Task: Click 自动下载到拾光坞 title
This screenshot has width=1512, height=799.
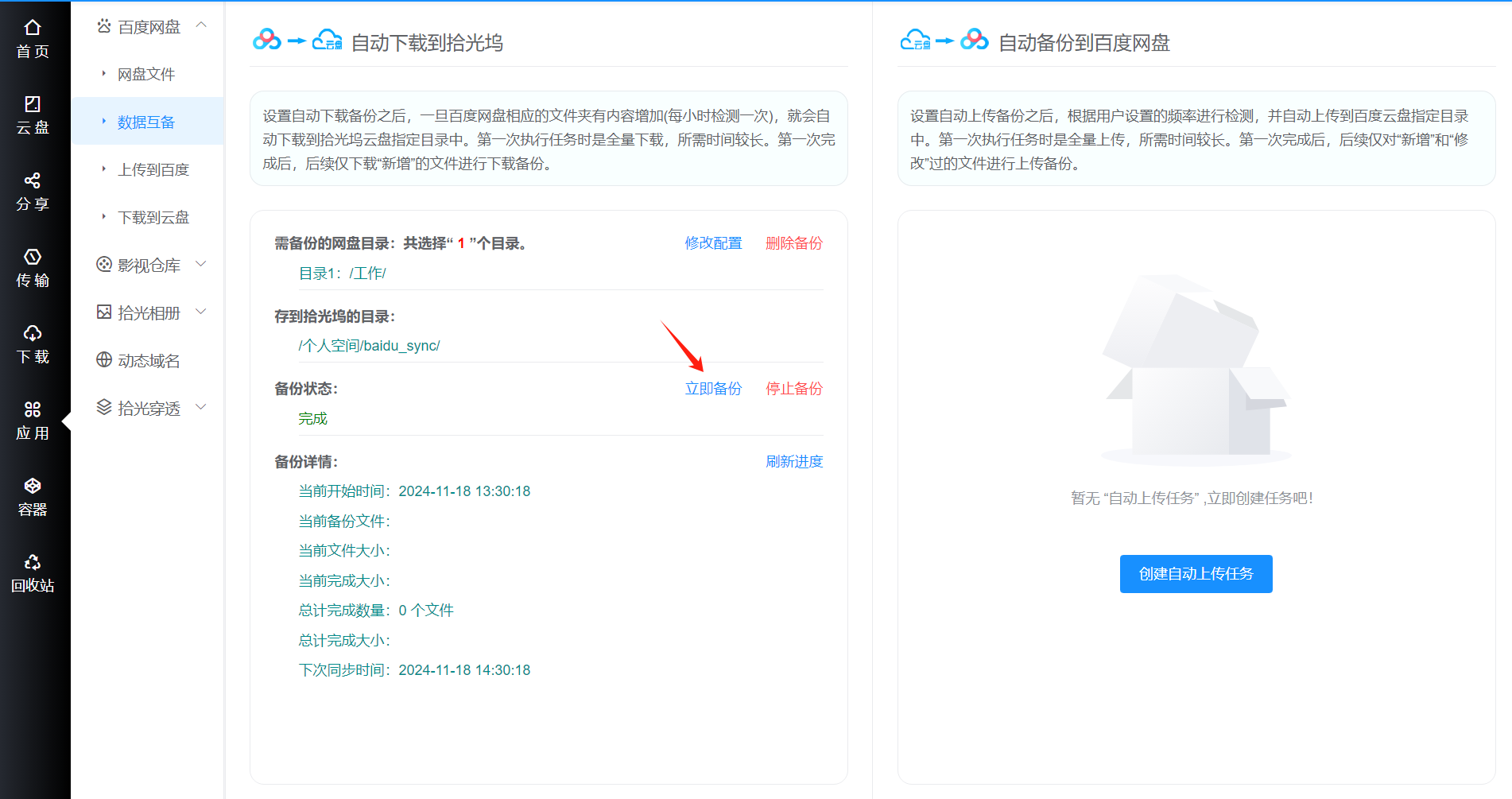Action: (427, 43)
